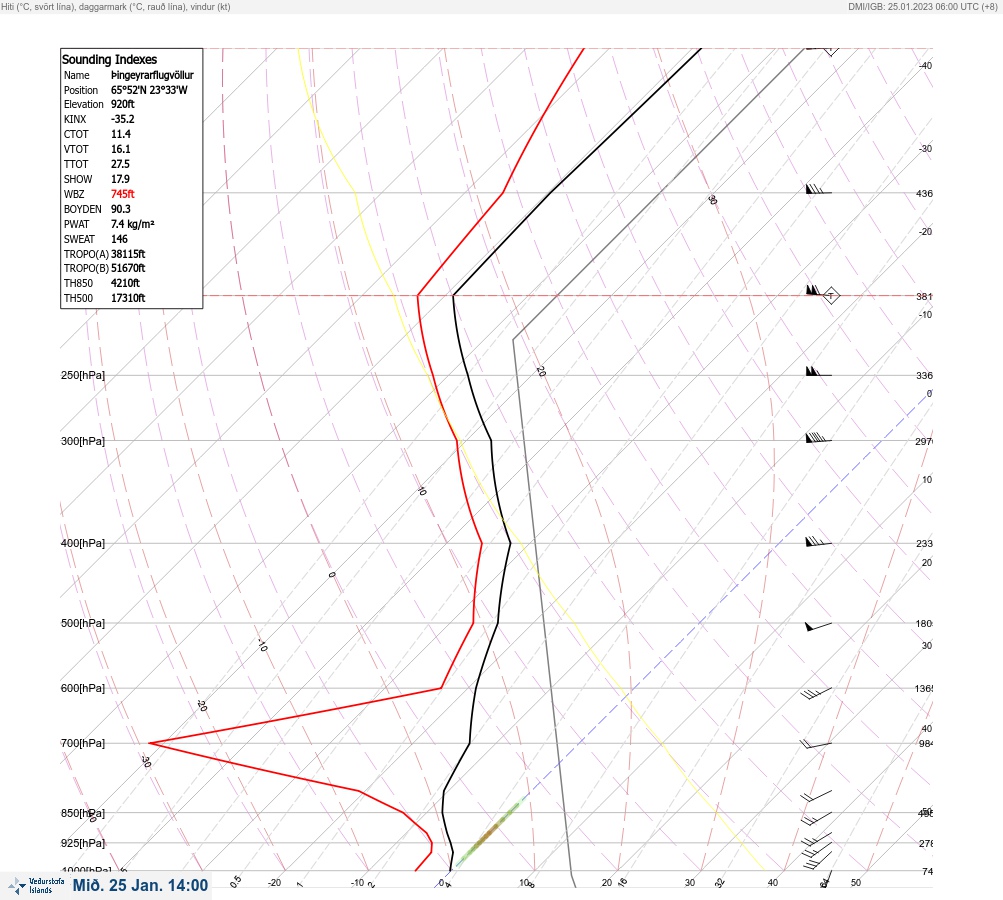Viewport: 1003px width, 900px height.
Task: Click position value 65°52'N 23°33'W
Action: pos(149,90)
